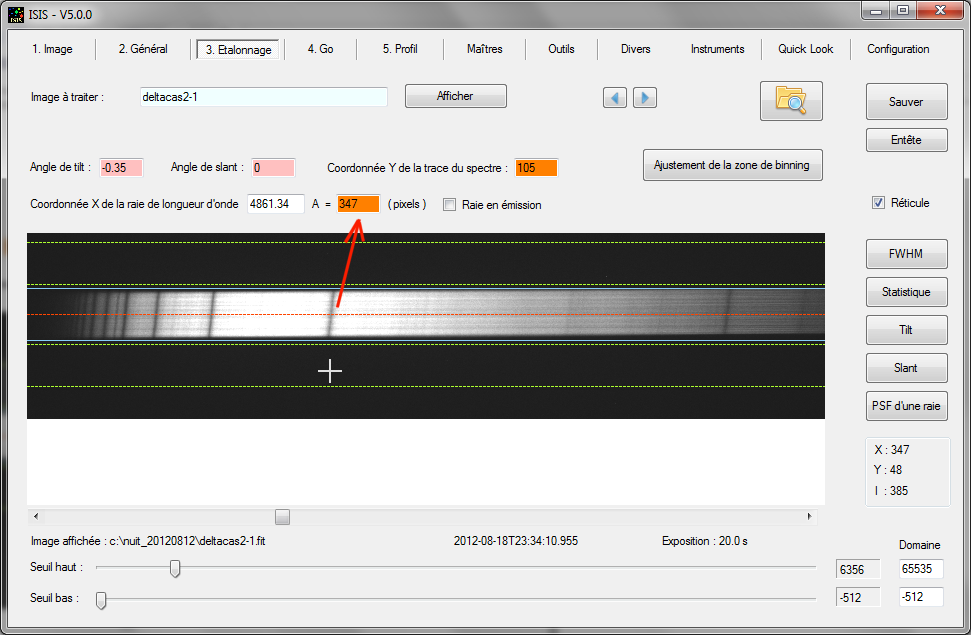The width and height of the screenshot is (971, 635).
Task: Click the Slant button
Action: click(906, 368)
